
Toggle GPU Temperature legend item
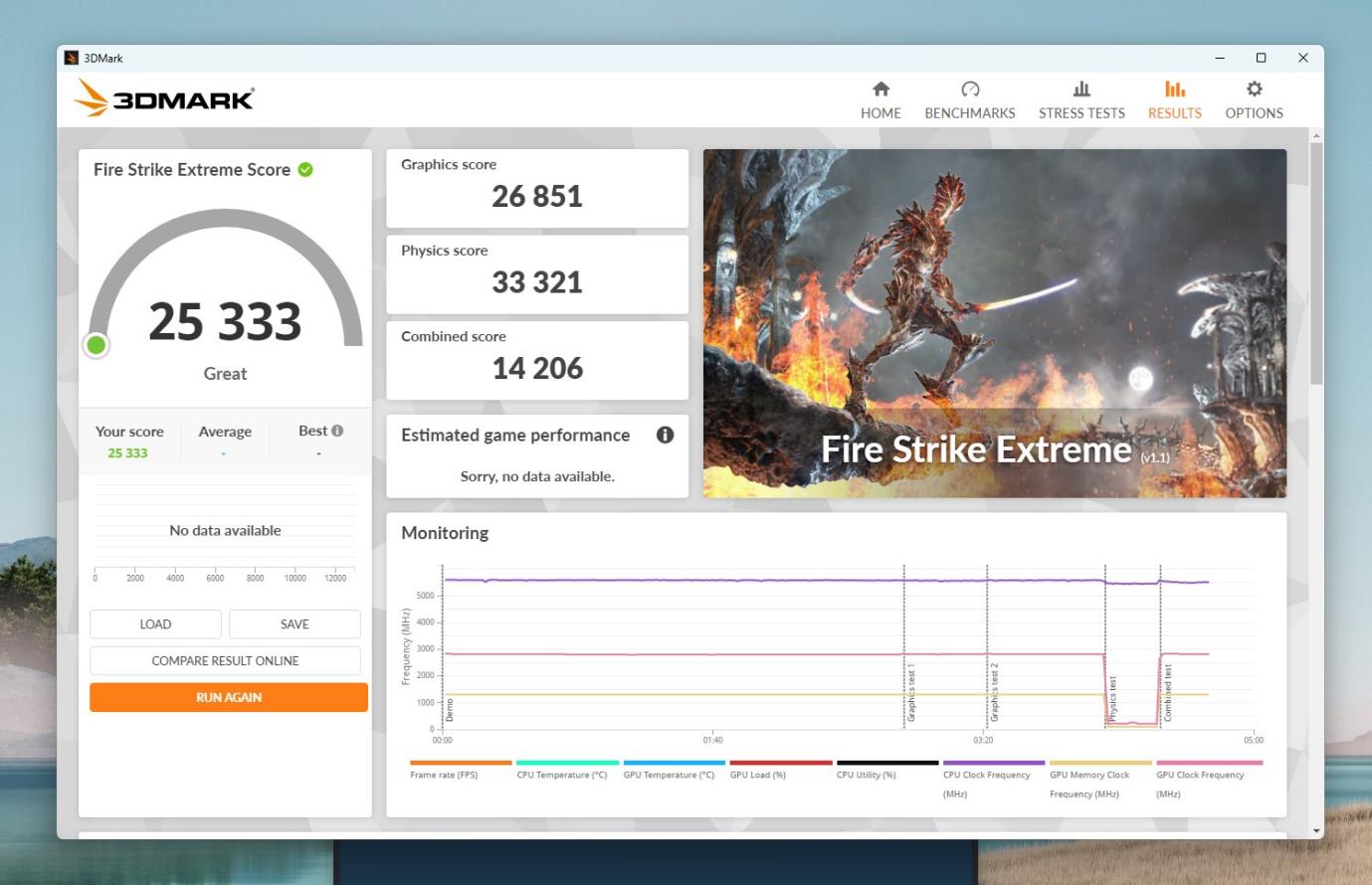tap(674, 771)
